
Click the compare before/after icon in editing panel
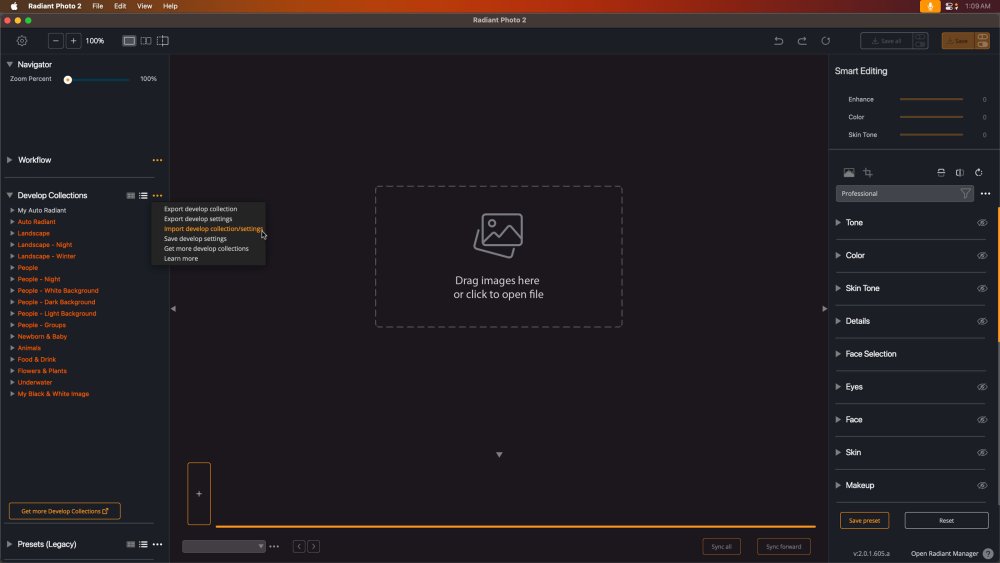[x=960, y=173]
